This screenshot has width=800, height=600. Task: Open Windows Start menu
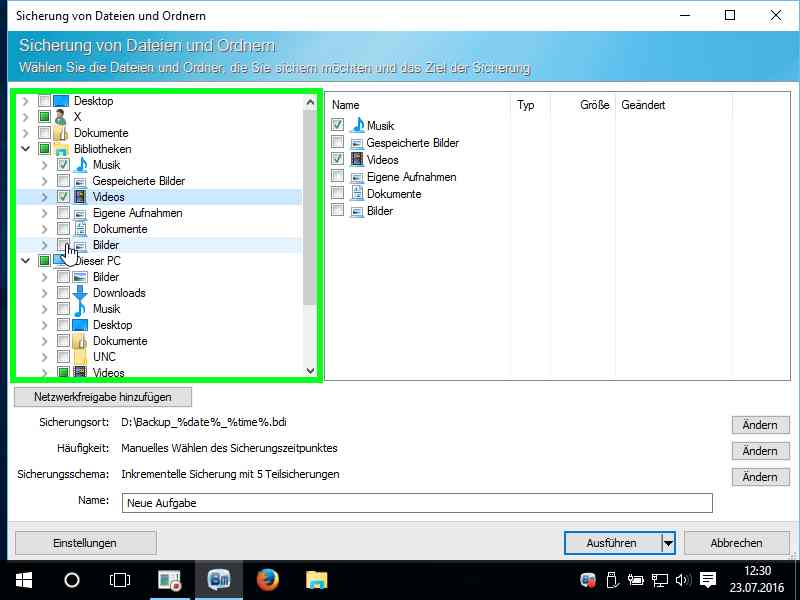pyautogui.click(x=23, y=580)
